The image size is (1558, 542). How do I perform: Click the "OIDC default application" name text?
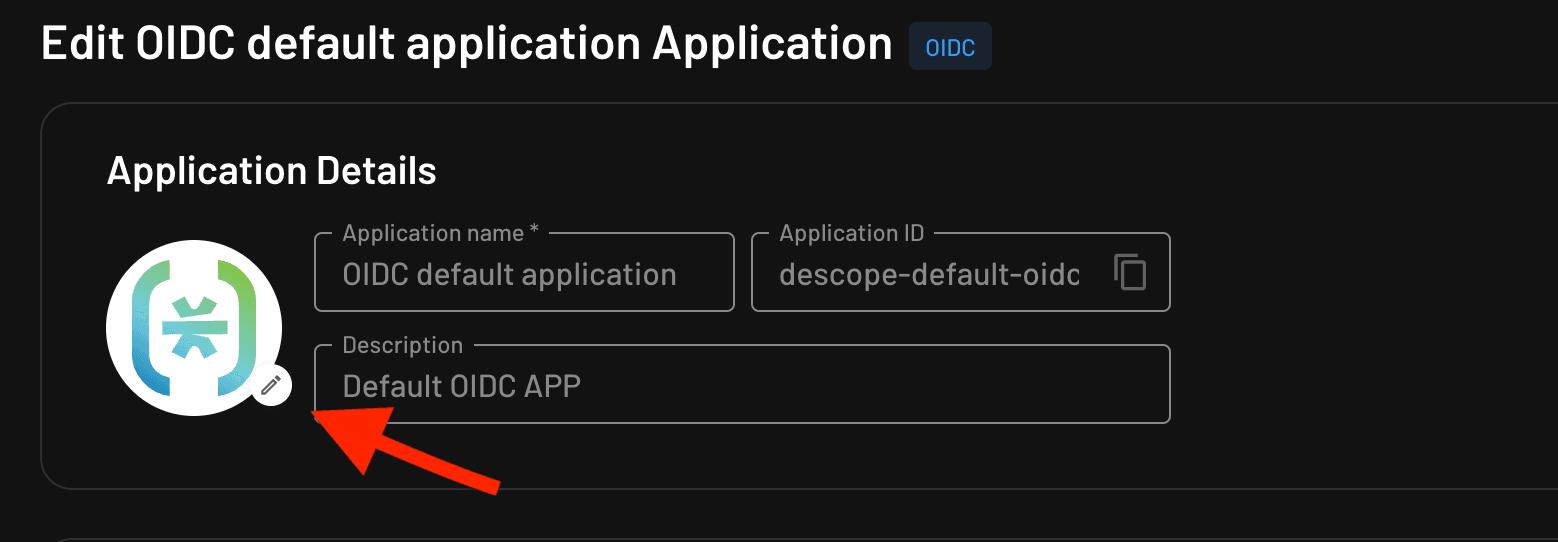click(x=509, y=274)
